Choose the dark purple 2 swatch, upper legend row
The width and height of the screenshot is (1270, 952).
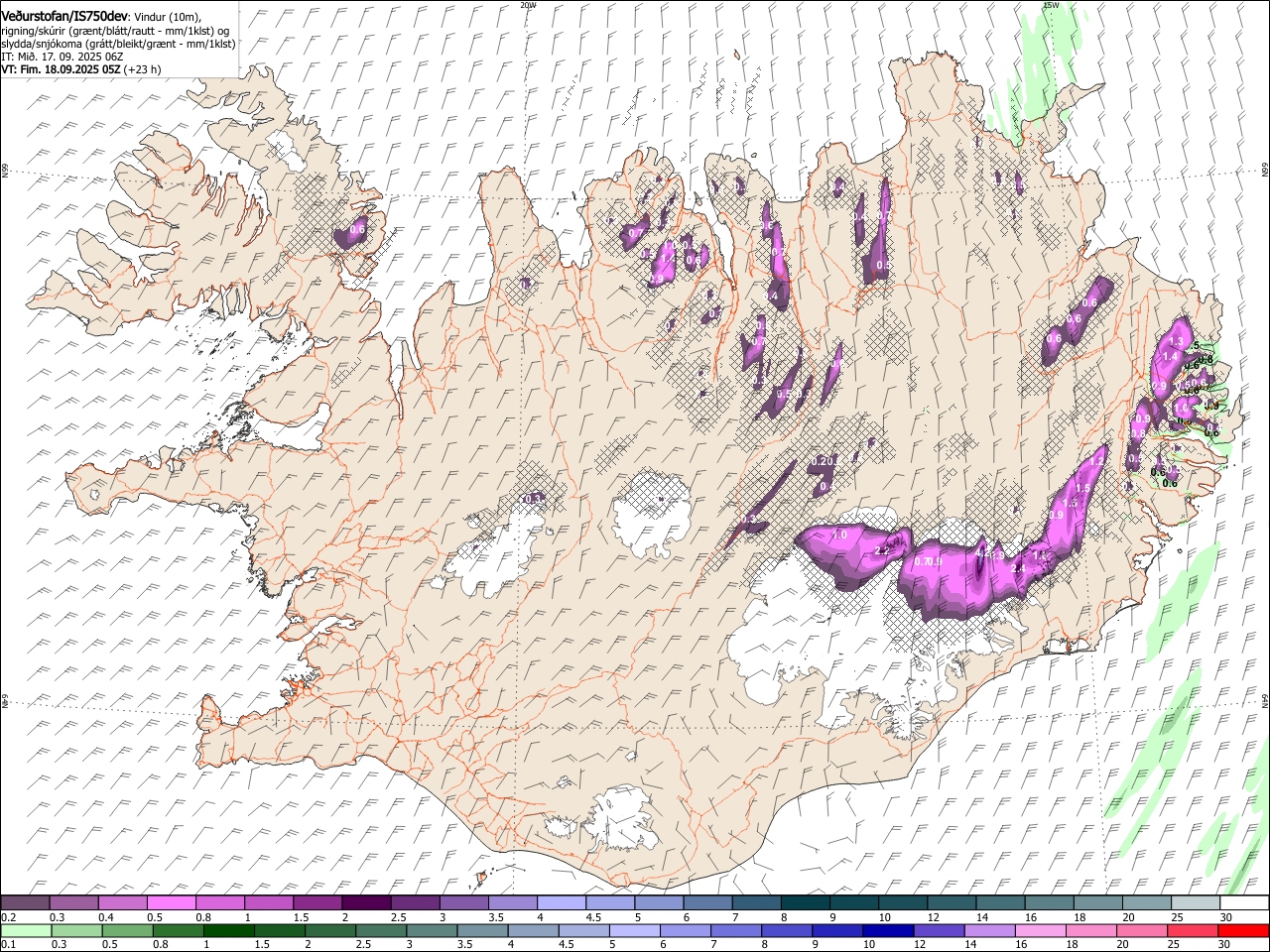point(366,903)
